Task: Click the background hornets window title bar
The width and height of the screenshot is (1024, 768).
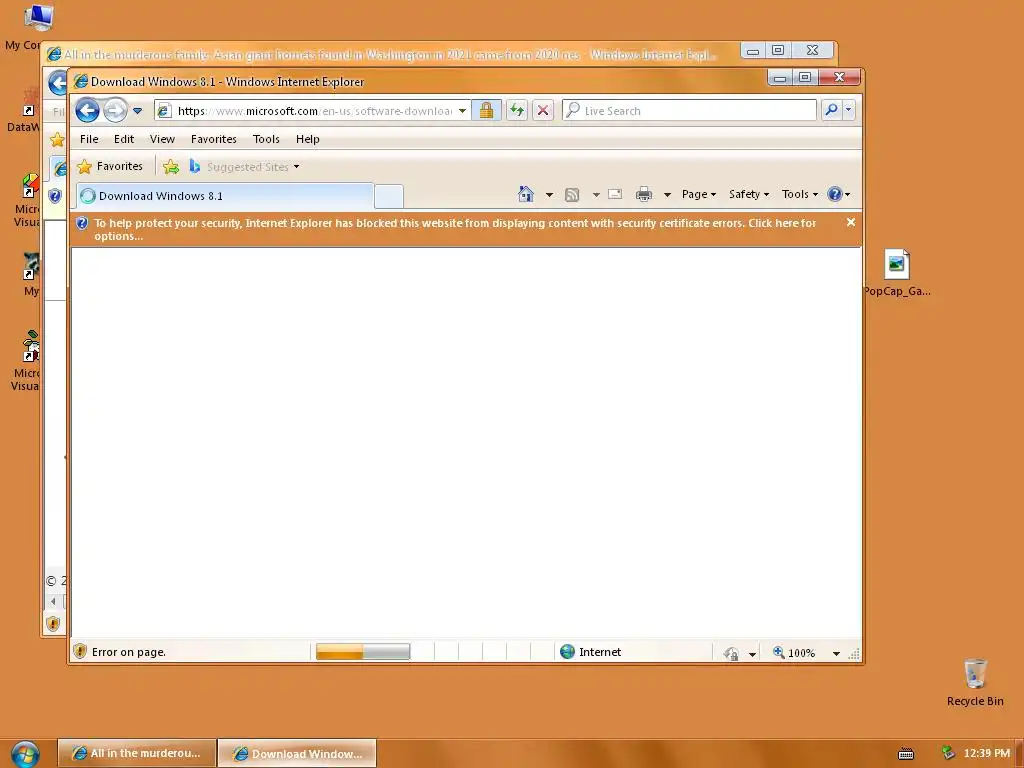Action: point(392,54)
